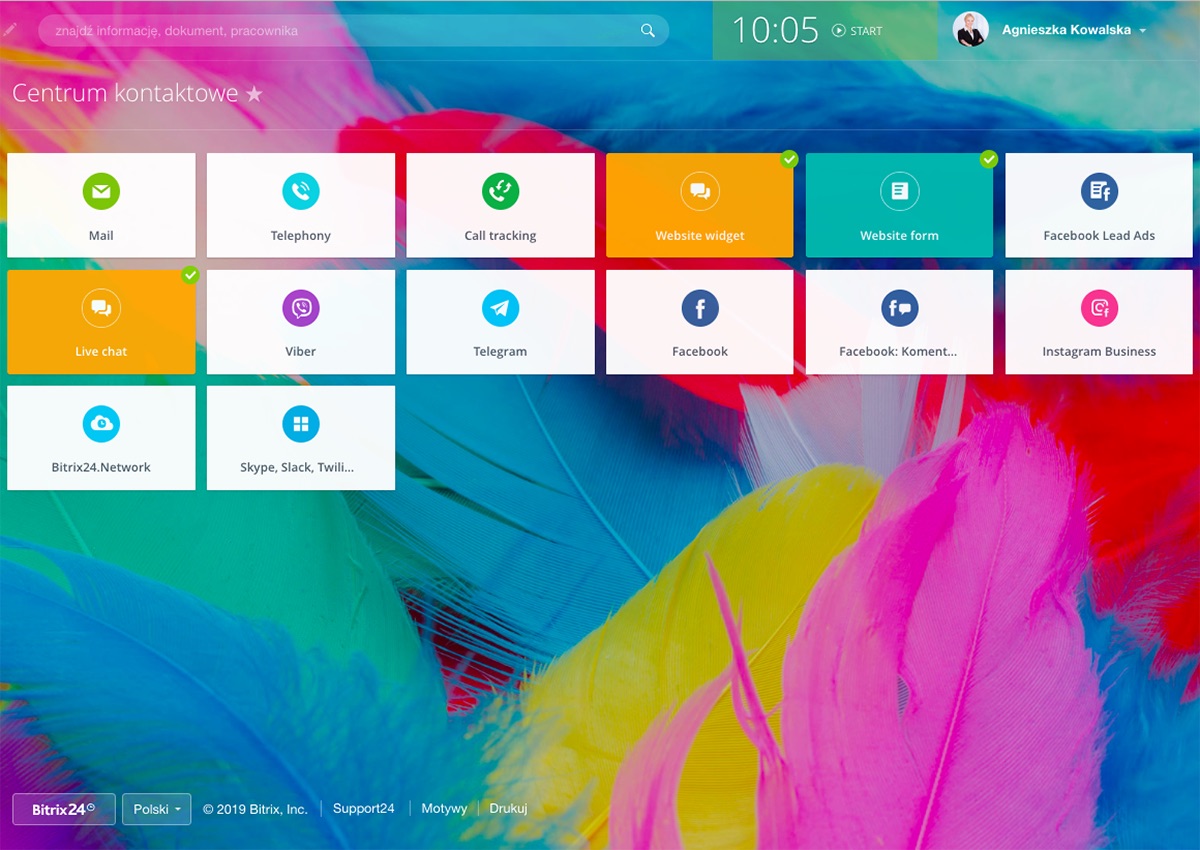The image size is (1200, 850).
Task: Click the Telephony phone icon
Action: (x=300, y=191)
